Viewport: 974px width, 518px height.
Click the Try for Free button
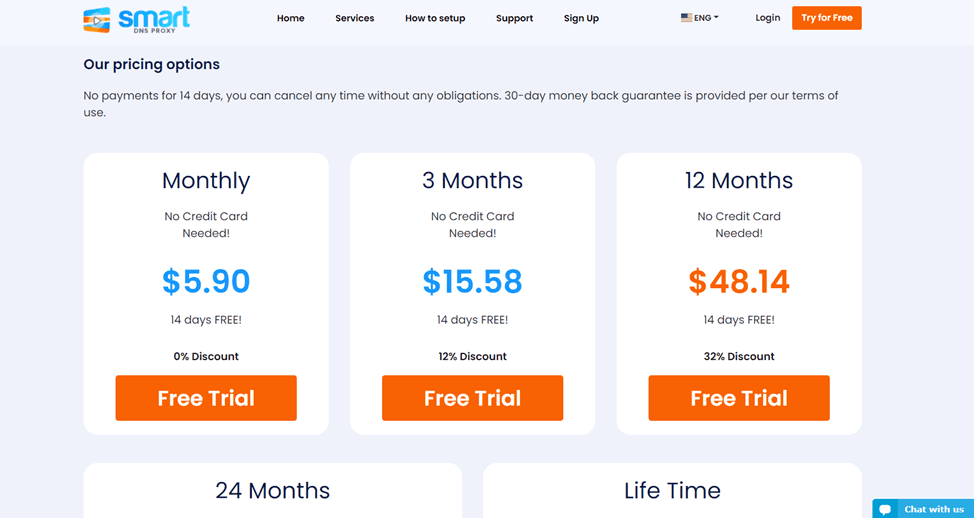pyautogui.click(x=827, y=18)
